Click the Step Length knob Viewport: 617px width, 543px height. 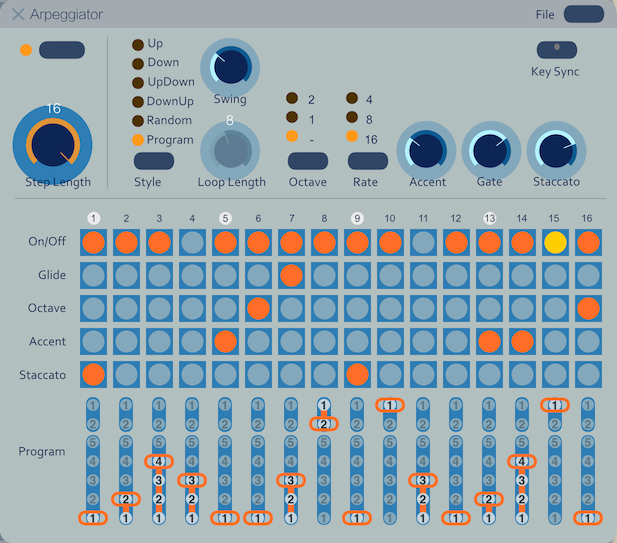point(52,146)
